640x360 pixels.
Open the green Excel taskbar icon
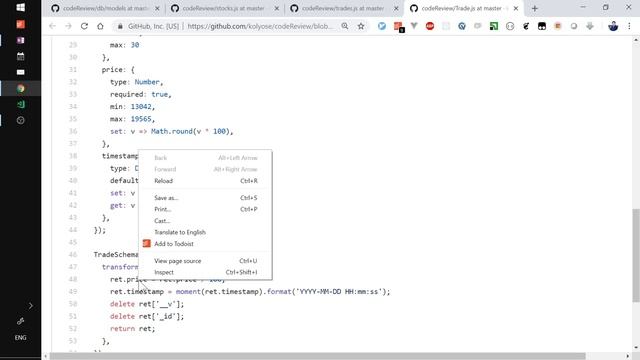tap(20, 104)
